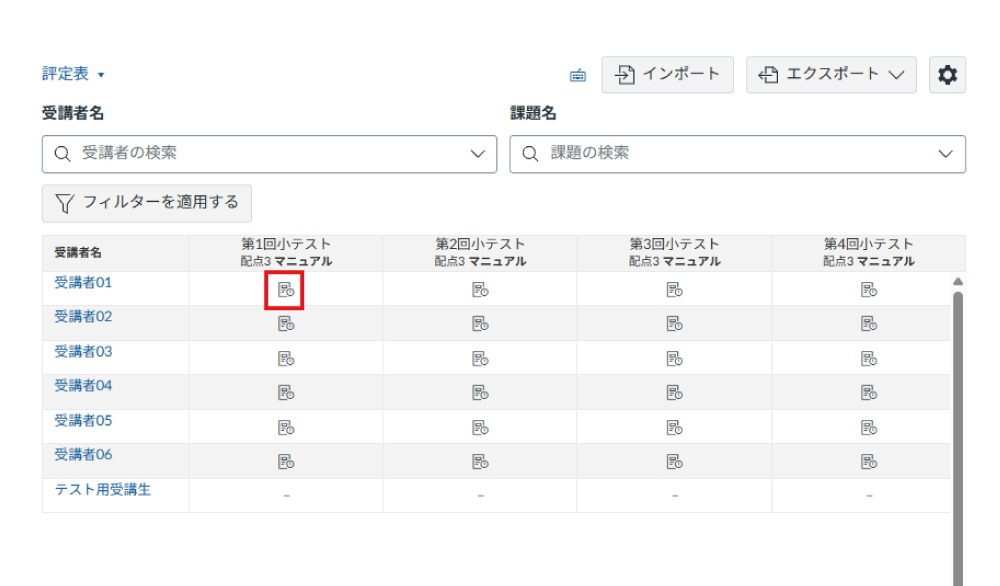The height and width of the screenshot is (586, 1000).
Task: Expand the 評定表 view menu
Action: pos(73,74)
